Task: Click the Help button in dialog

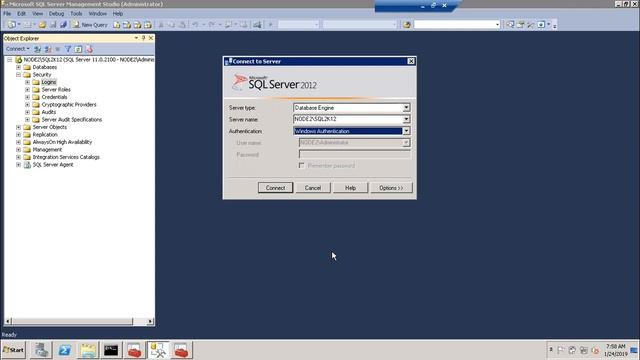Action: tap(351, 188)
